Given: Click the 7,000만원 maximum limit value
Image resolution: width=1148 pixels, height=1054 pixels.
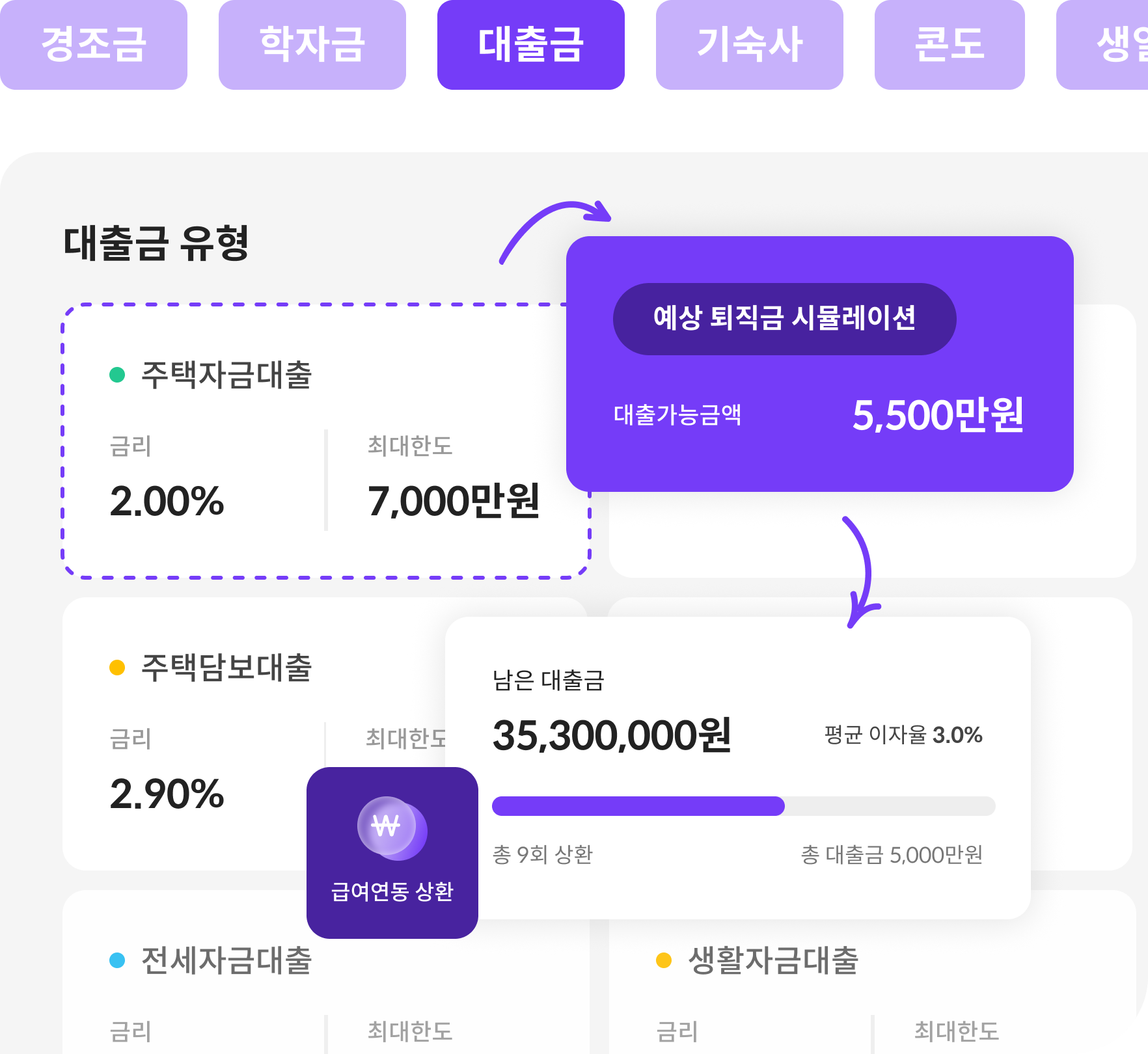Looking at the screenshot, I should [x=454, y=501].
